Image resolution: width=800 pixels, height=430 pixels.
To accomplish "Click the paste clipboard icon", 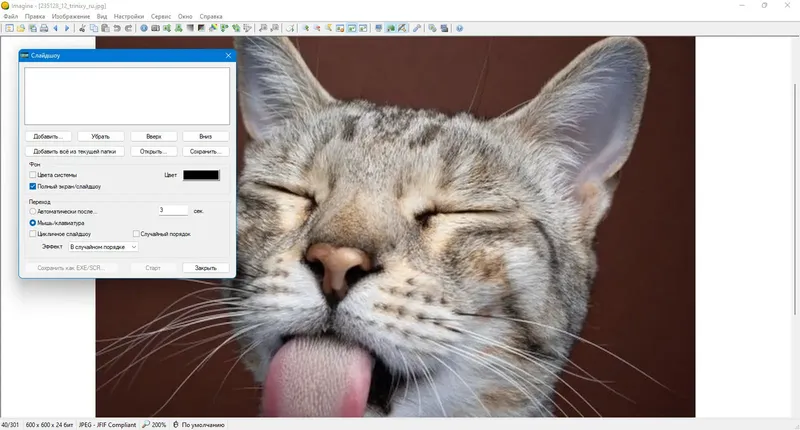I will [x=105, y=28].
